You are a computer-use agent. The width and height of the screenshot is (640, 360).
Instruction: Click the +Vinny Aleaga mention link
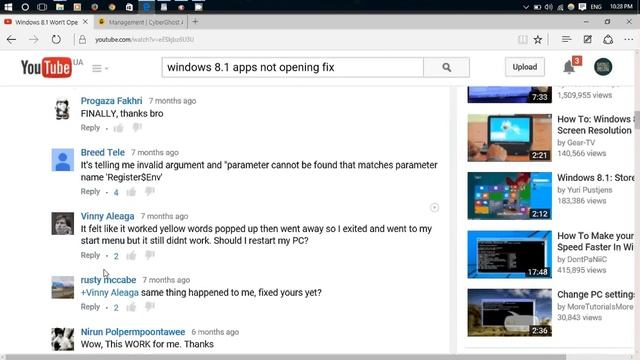click(x=109, y=293)
